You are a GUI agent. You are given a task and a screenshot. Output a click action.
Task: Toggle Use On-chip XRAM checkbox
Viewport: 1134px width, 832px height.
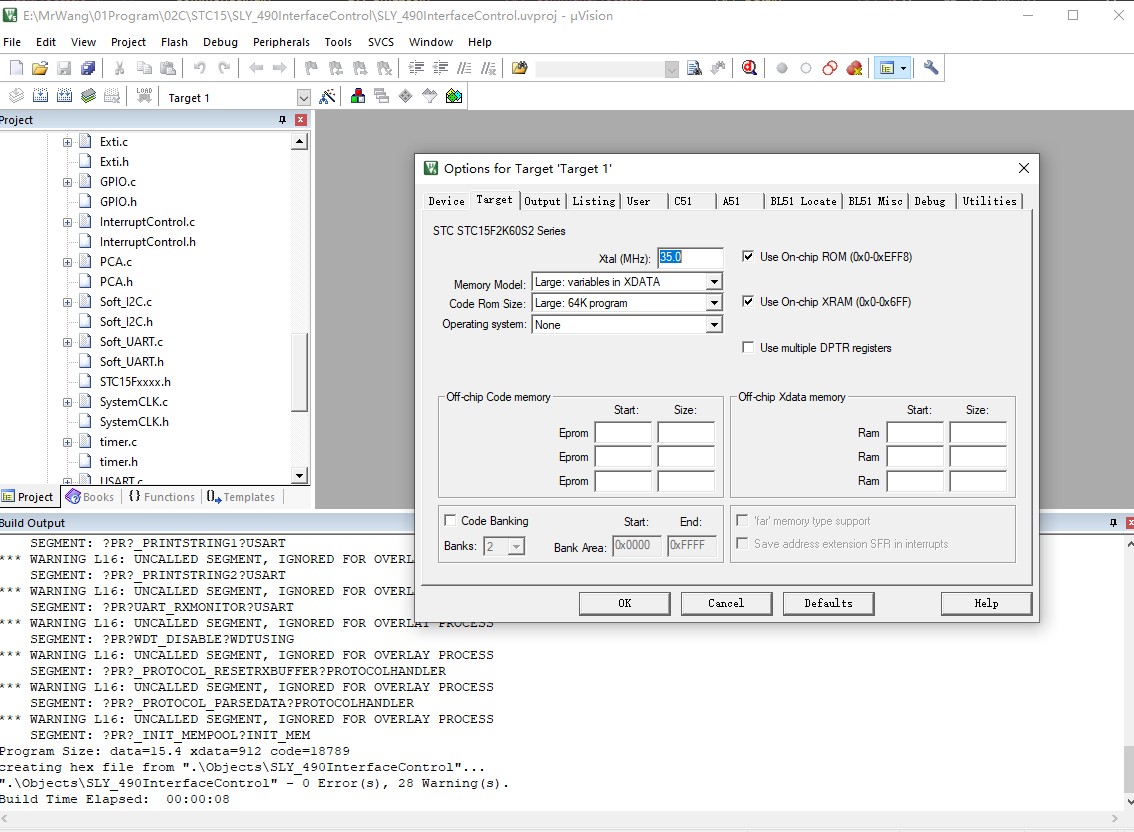(748, 301)
